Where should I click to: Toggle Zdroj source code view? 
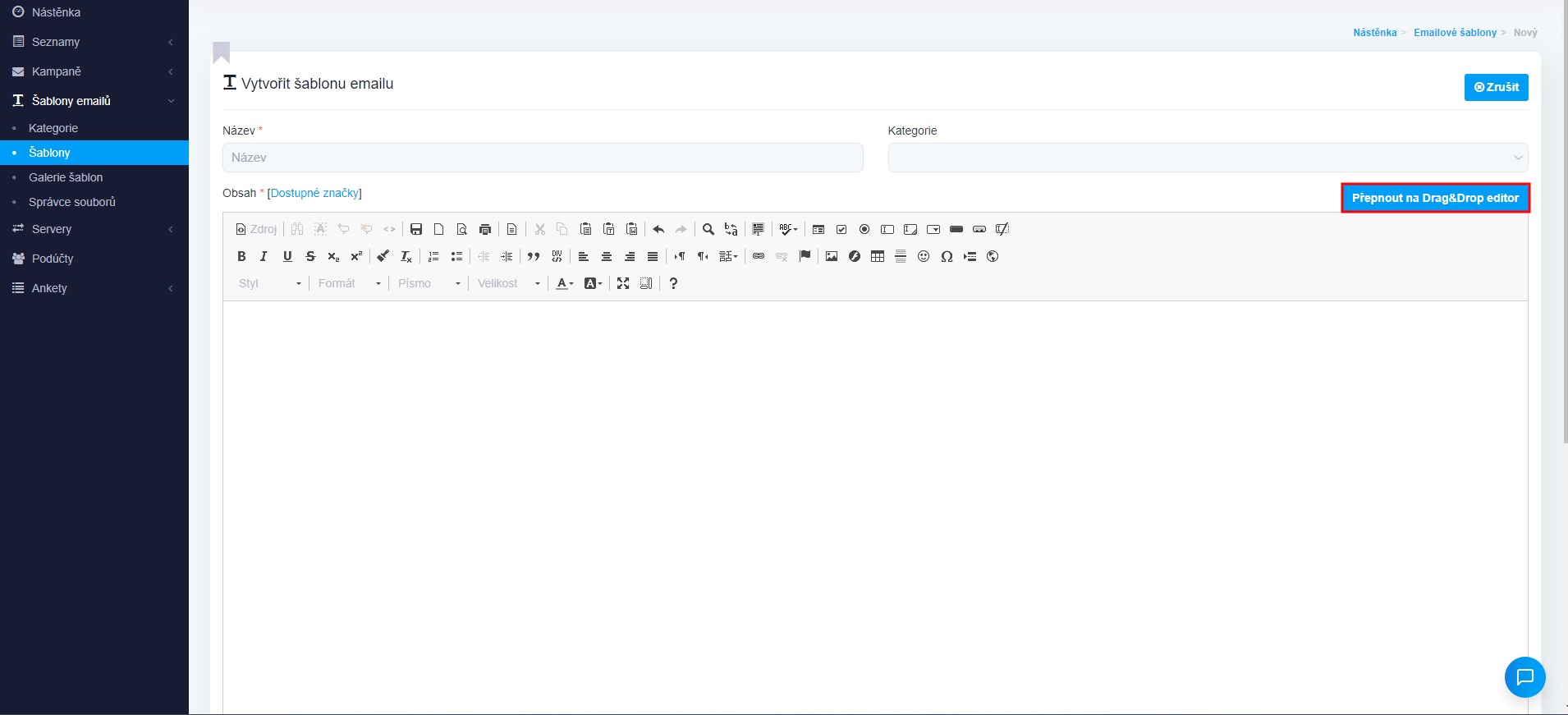256,229
